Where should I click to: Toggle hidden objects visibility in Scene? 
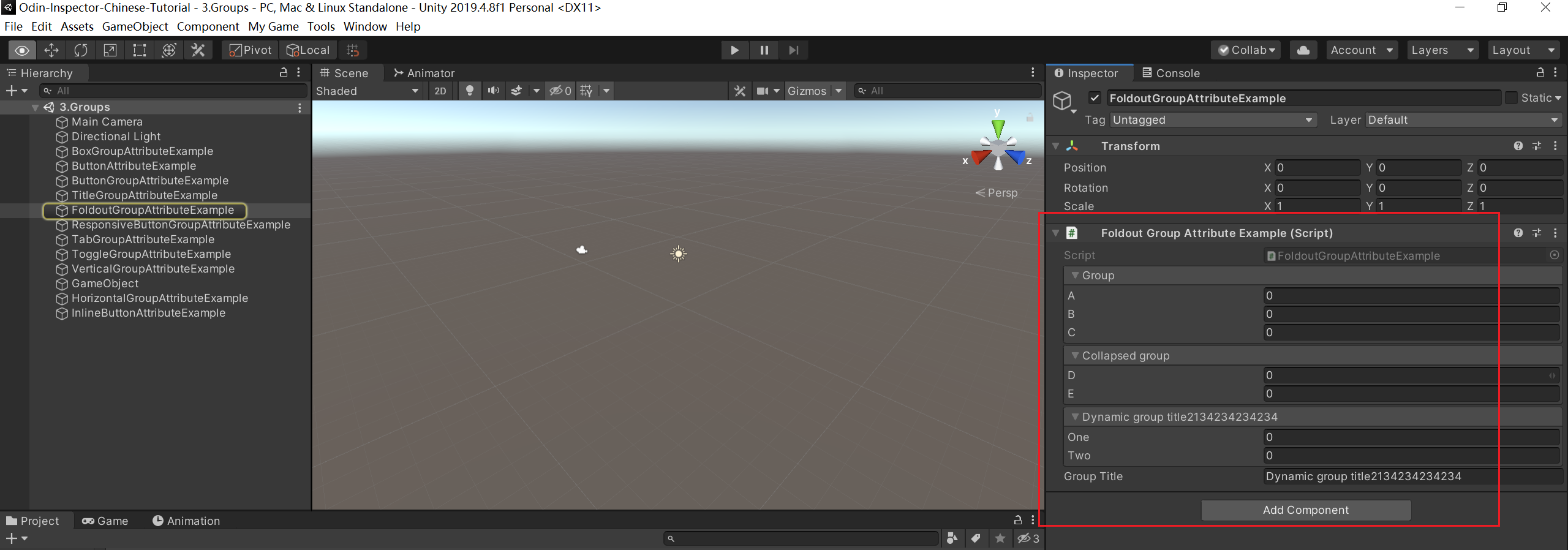[x=560, y=91]
